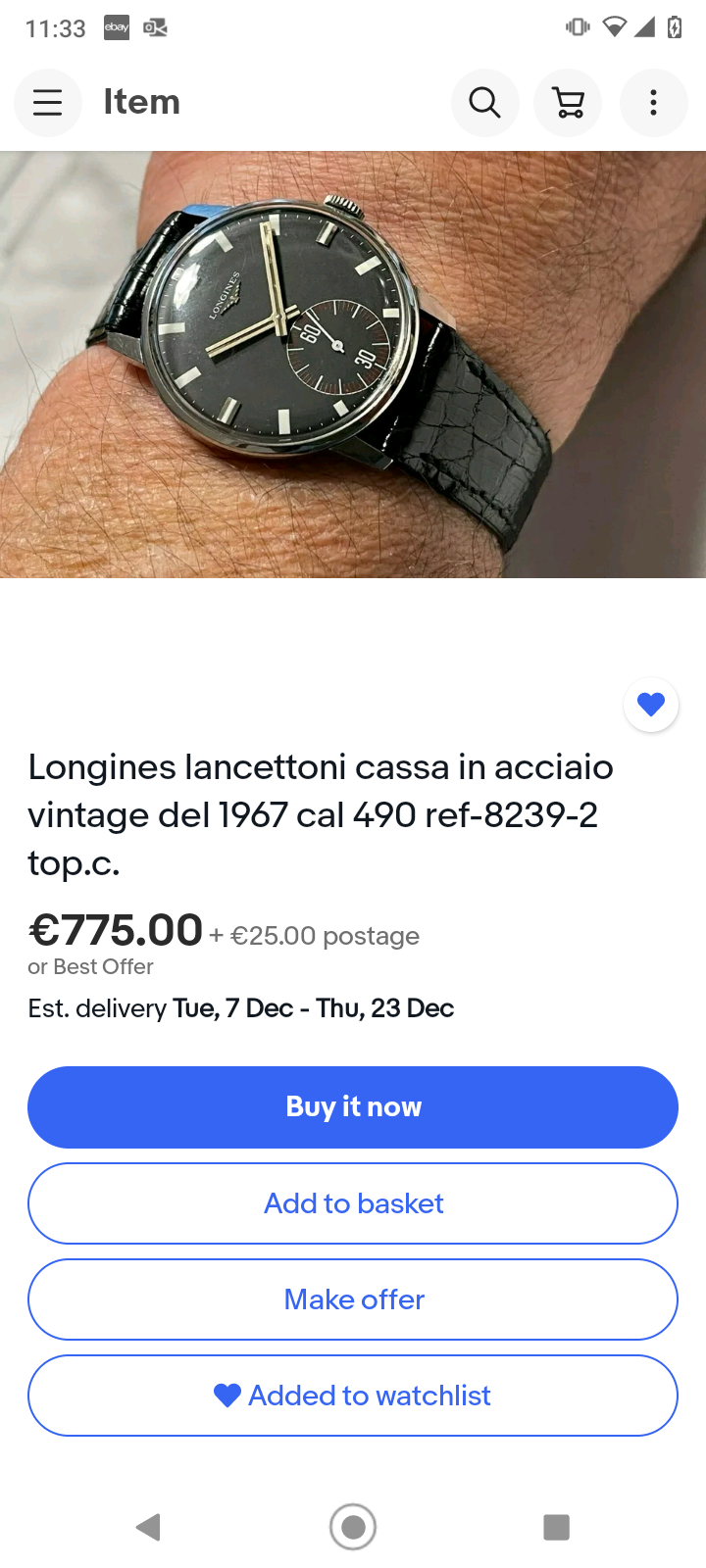Viewport: 706px width, 1568px height.
Task: Tap the Longines listing title text
Action: pos(321,814)
